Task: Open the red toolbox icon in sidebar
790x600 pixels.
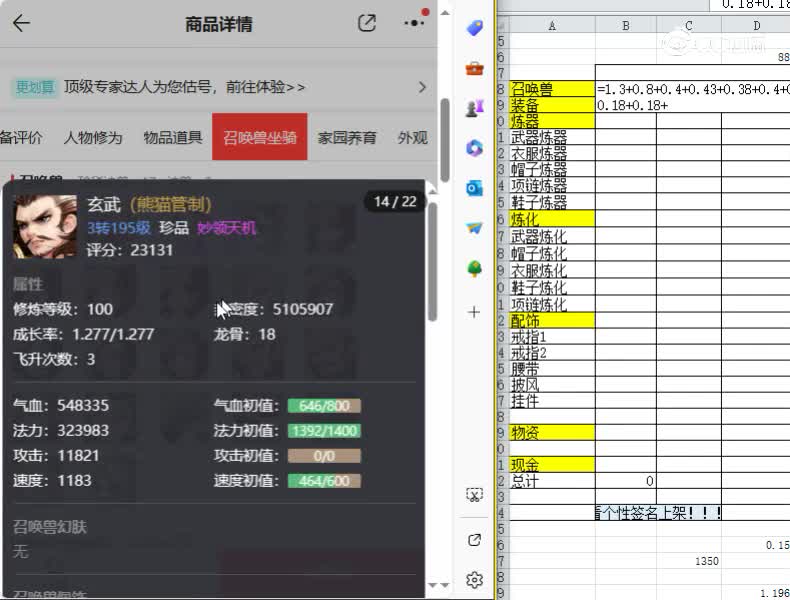Action: coord(474,68)
